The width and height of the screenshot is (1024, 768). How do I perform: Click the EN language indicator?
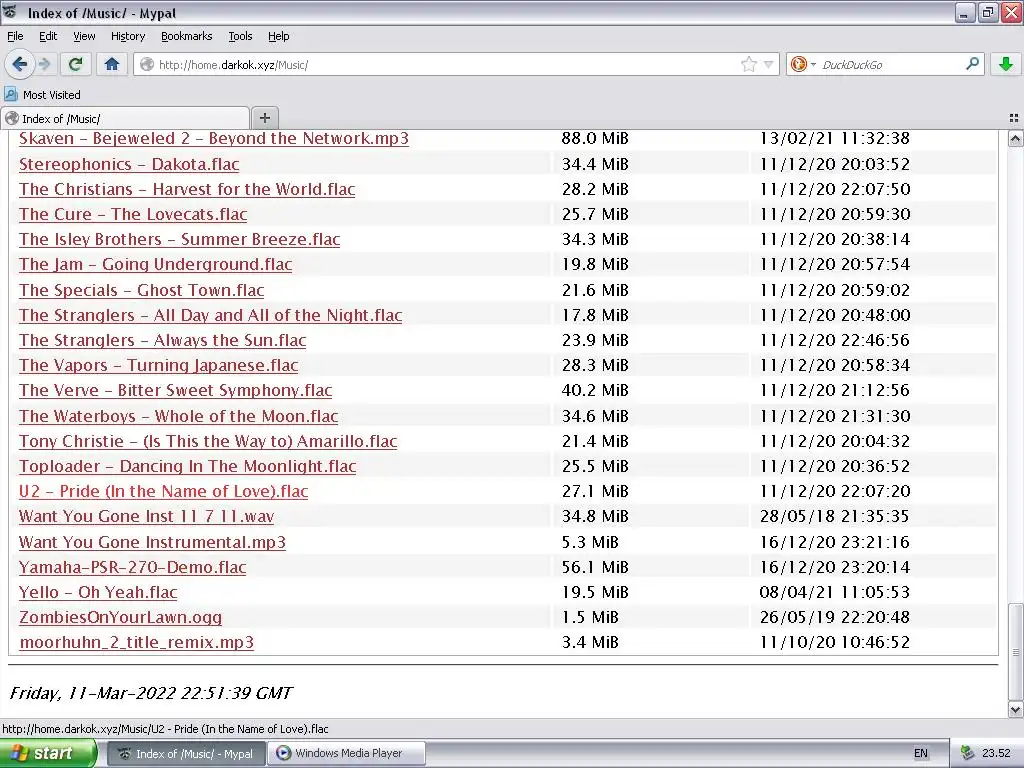click(x=920, y=753)
